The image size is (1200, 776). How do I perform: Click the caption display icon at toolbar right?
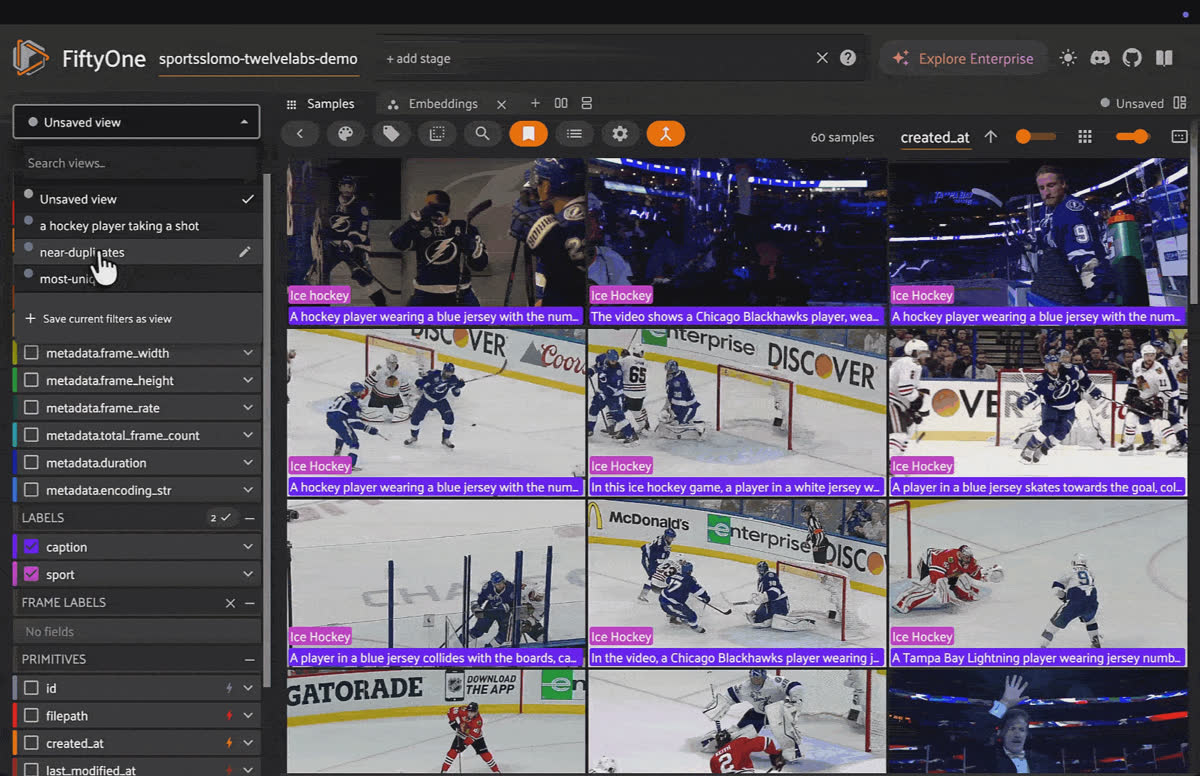click(1179, 136)
